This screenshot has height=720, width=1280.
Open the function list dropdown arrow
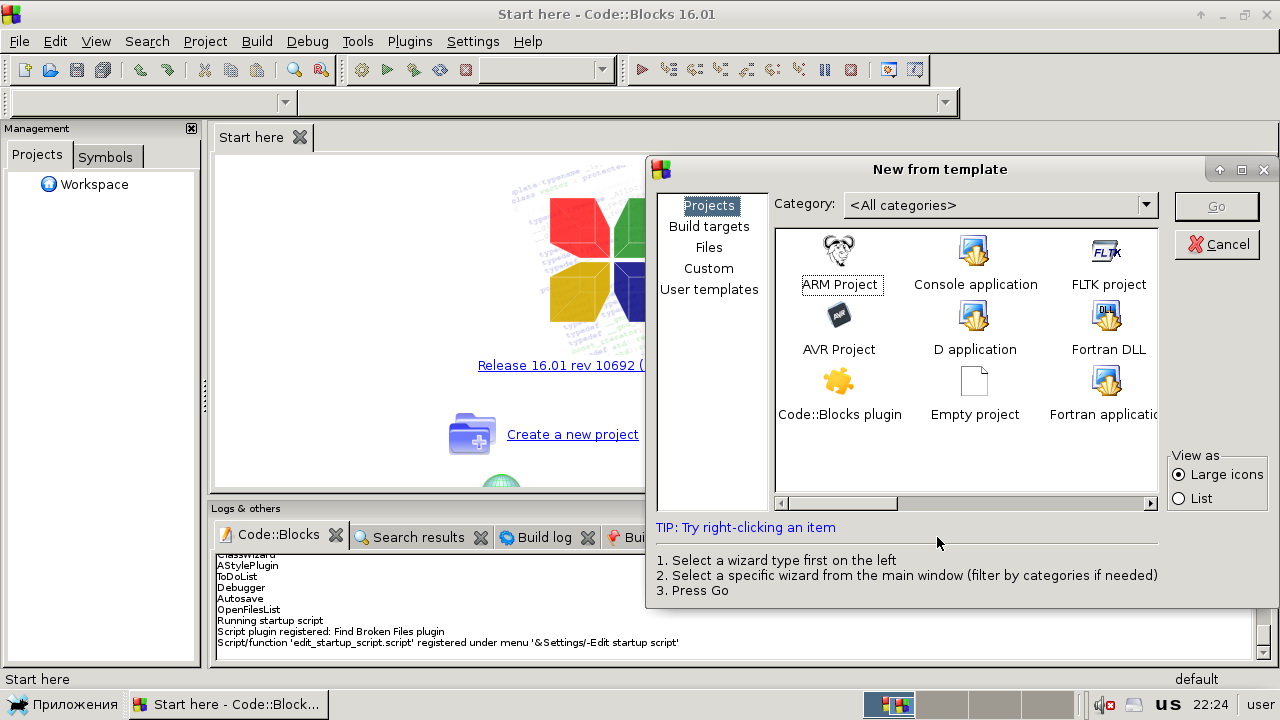945,102
